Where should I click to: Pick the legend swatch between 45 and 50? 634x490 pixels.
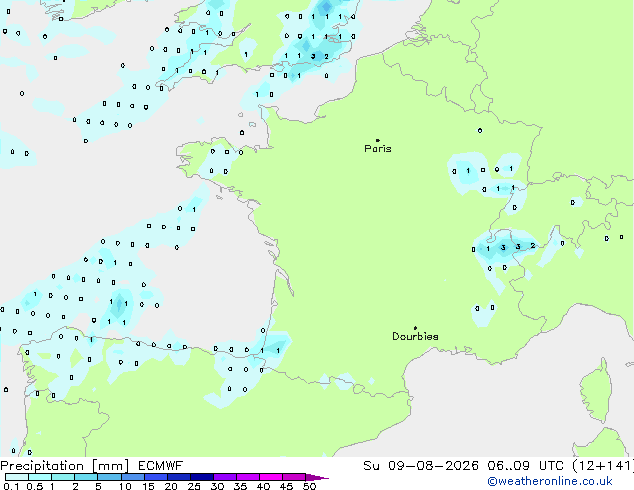(294, 477)
